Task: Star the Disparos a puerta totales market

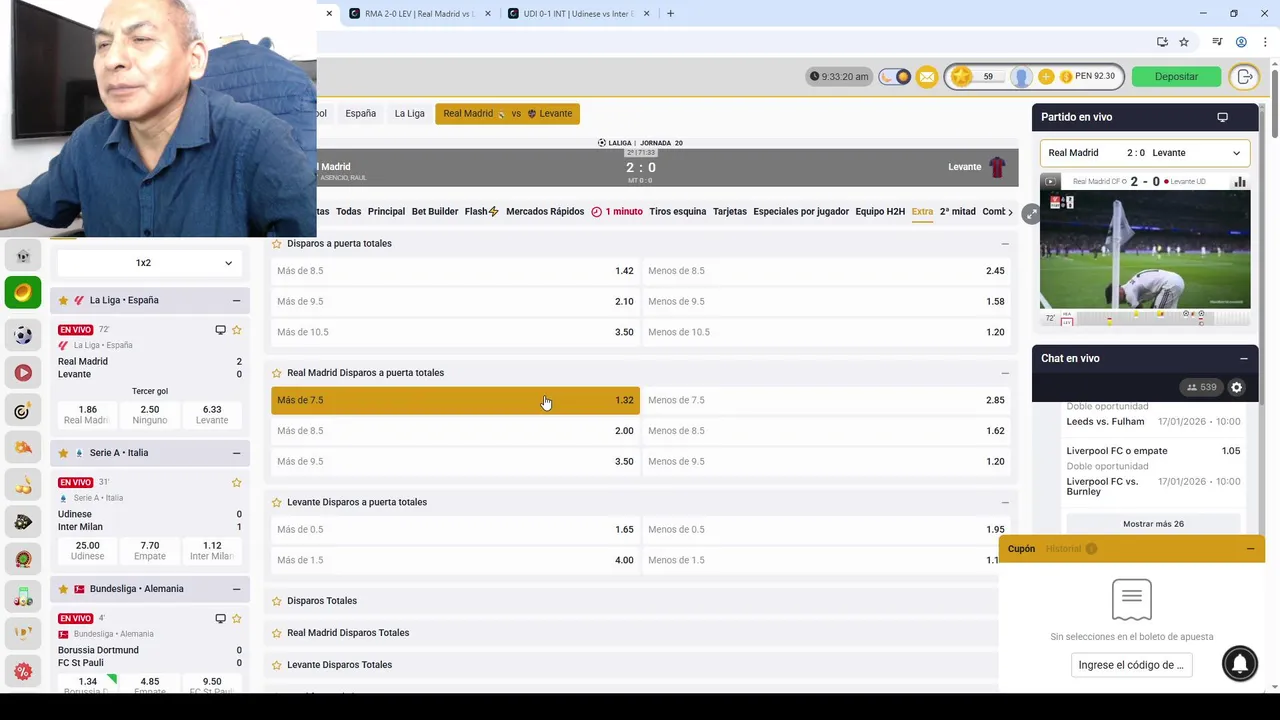Action: click(277, 243)
